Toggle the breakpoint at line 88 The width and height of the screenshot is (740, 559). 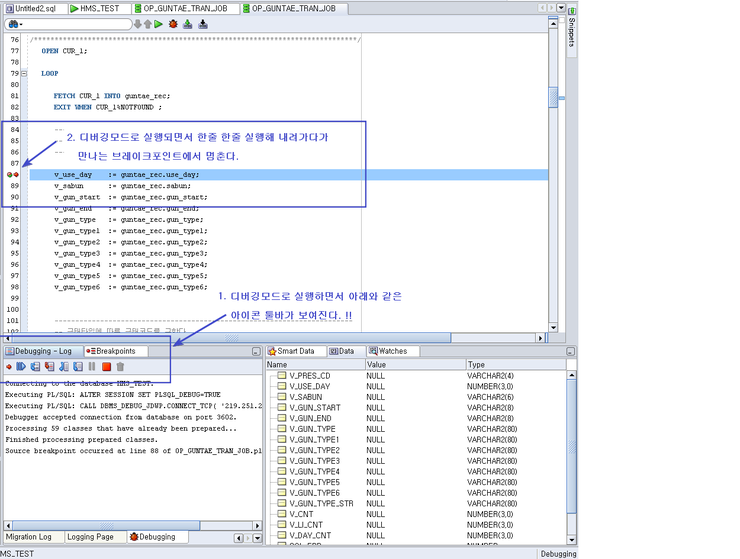click(12, 175)
